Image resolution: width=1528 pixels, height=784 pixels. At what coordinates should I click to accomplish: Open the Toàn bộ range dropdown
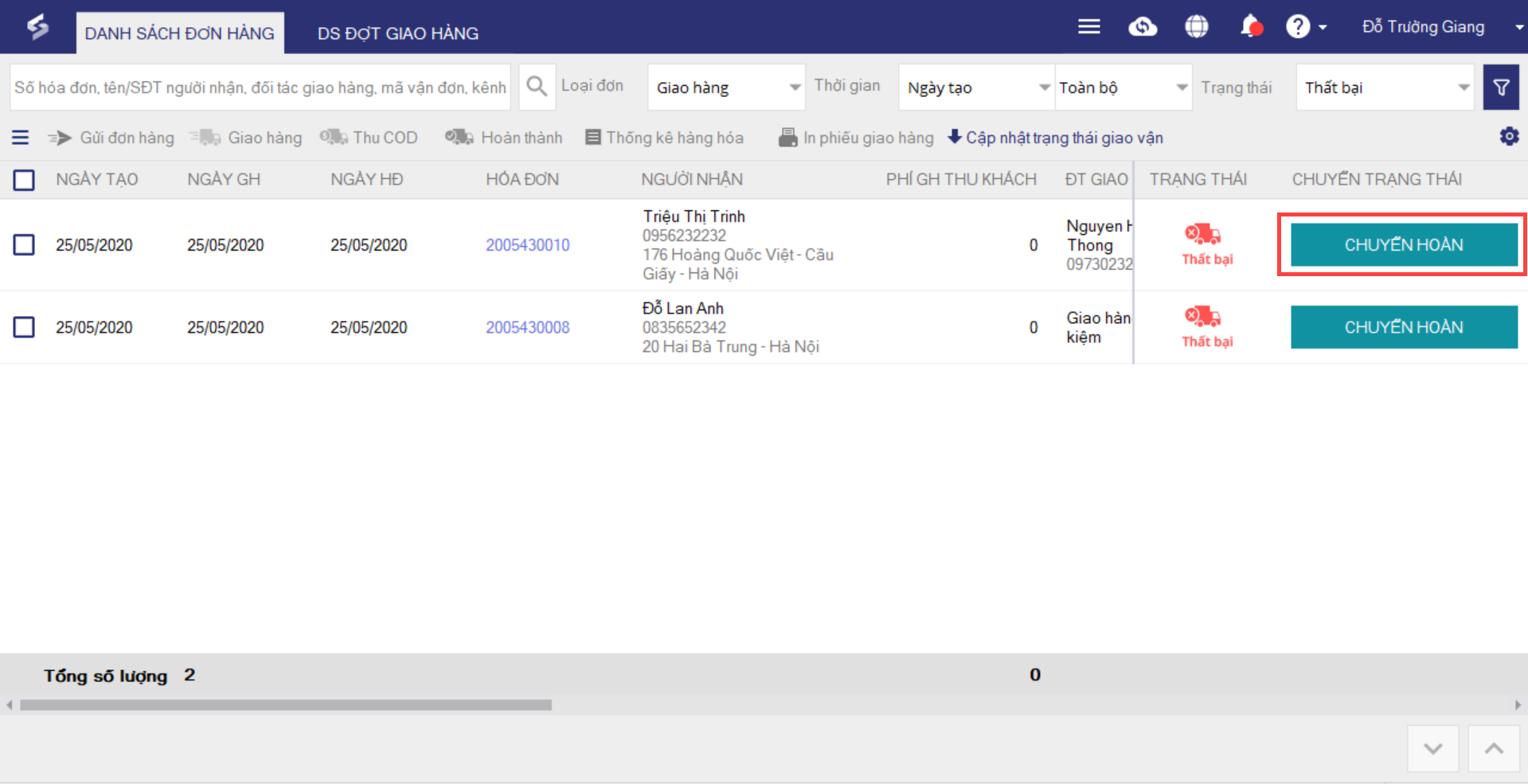1124,88
